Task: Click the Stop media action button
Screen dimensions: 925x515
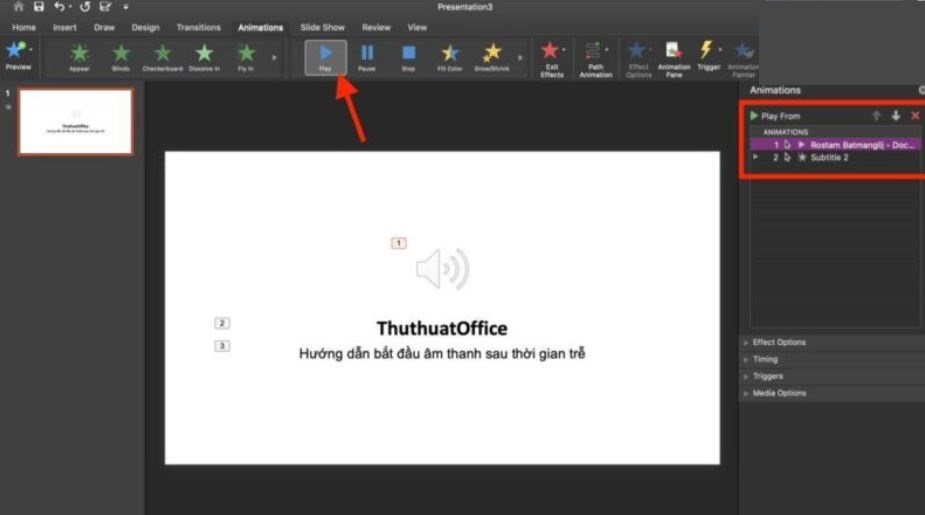Action: (x=408, y=57)
